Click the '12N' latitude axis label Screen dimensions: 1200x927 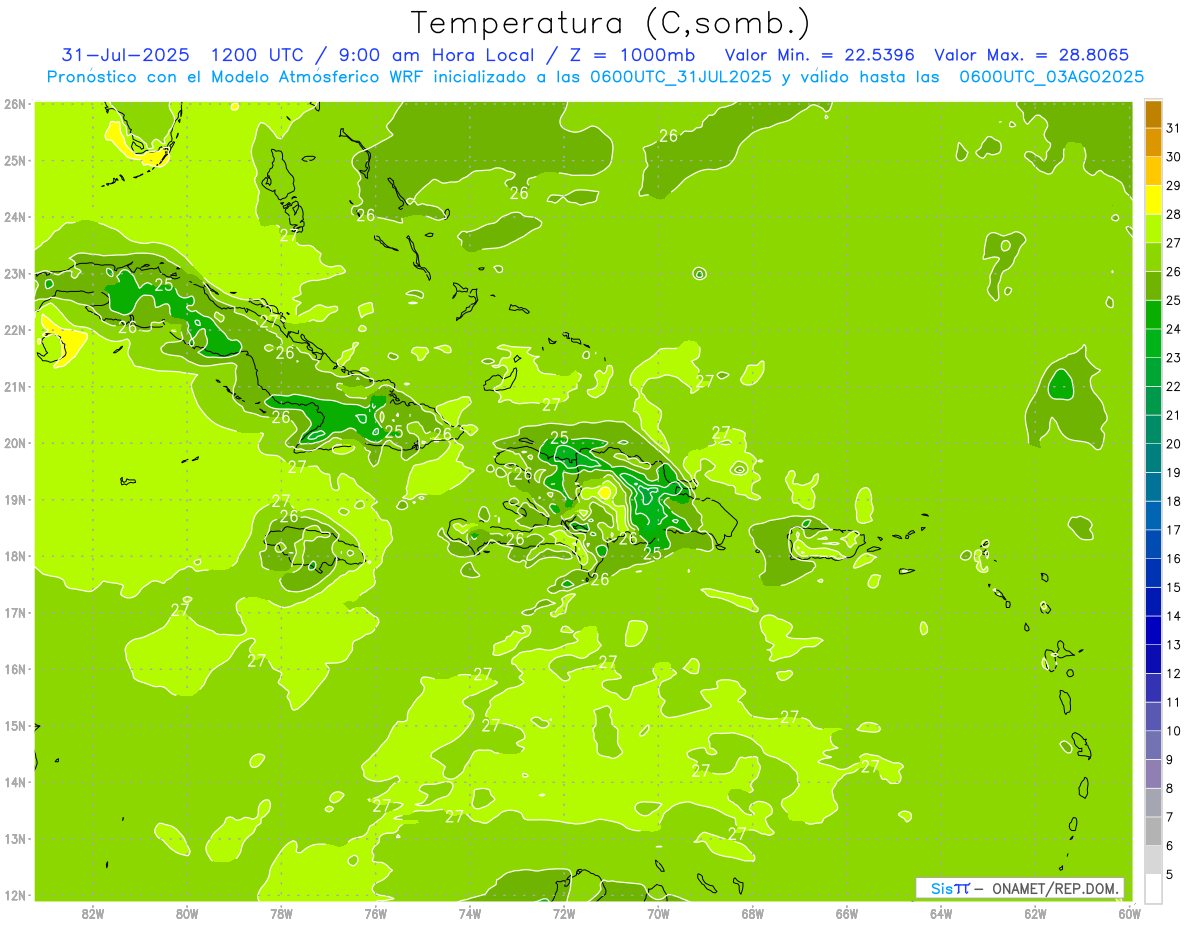tap(14, 895)
